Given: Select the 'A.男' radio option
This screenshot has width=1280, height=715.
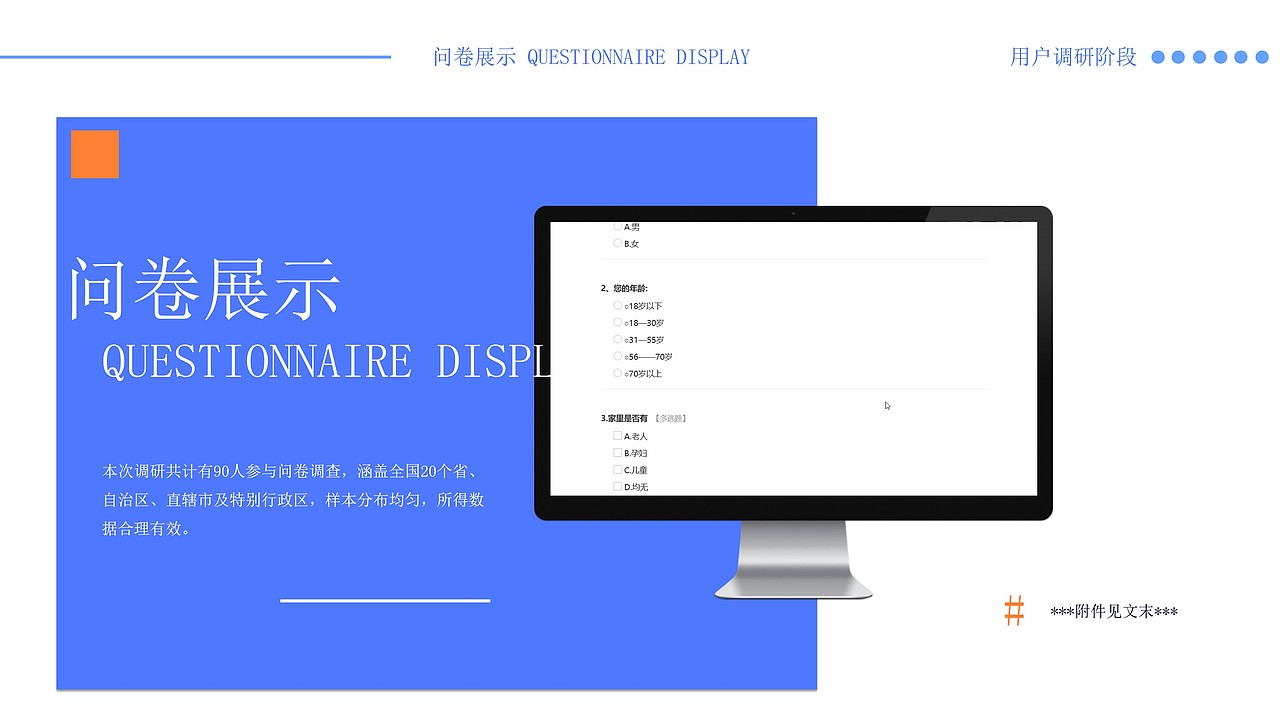Looking at the screenshot, I should tap(618, 227).
